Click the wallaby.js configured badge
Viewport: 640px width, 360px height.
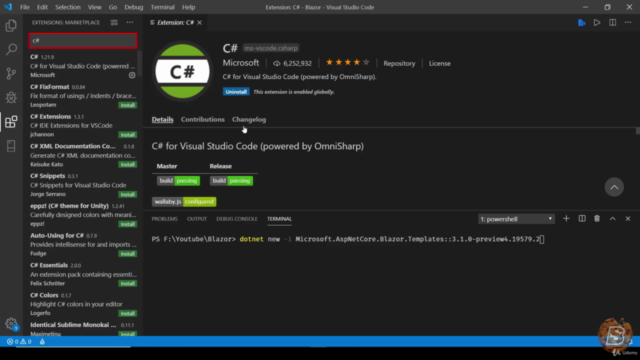(x=184, y=202)
